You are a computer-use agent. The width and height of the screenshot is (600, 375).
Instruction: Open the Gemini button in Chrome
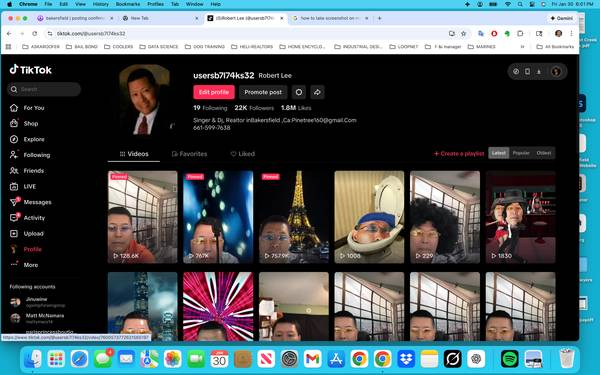click(x=561, y=18)
